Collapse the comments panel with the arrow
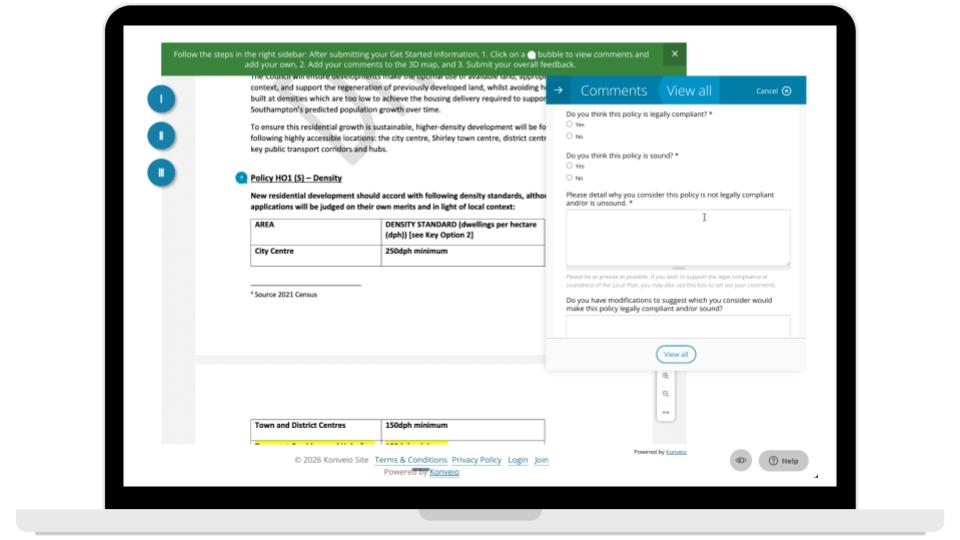 tap(558, 90)
